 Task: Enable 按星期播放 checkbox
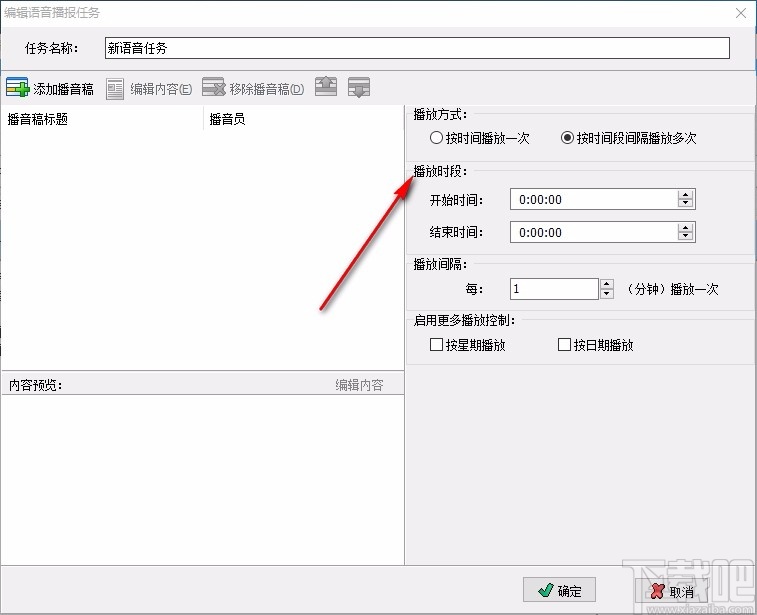point(467,345)
